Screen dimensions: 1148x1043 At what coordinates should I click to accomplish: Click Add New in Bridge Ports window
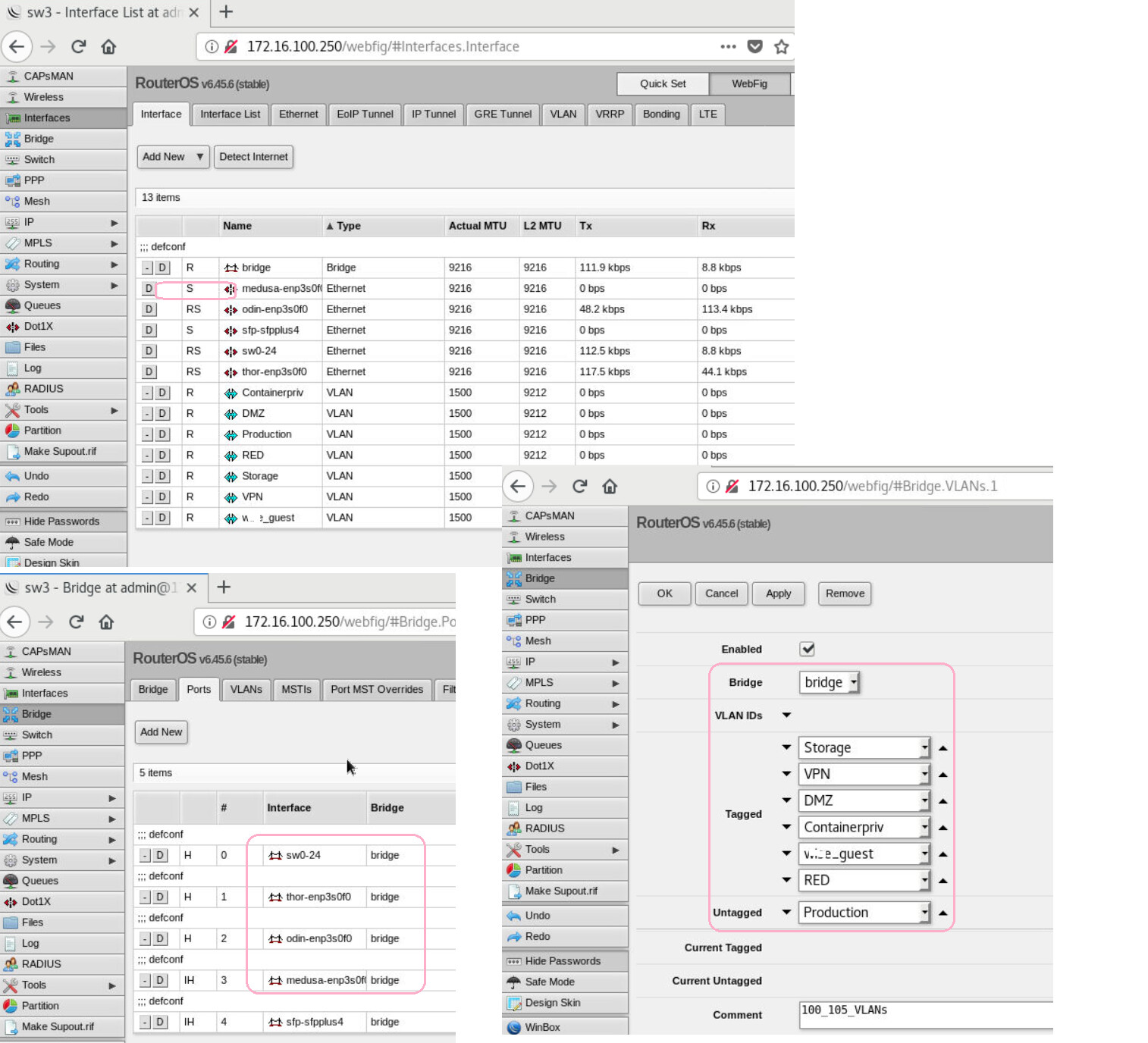[161, 732]
